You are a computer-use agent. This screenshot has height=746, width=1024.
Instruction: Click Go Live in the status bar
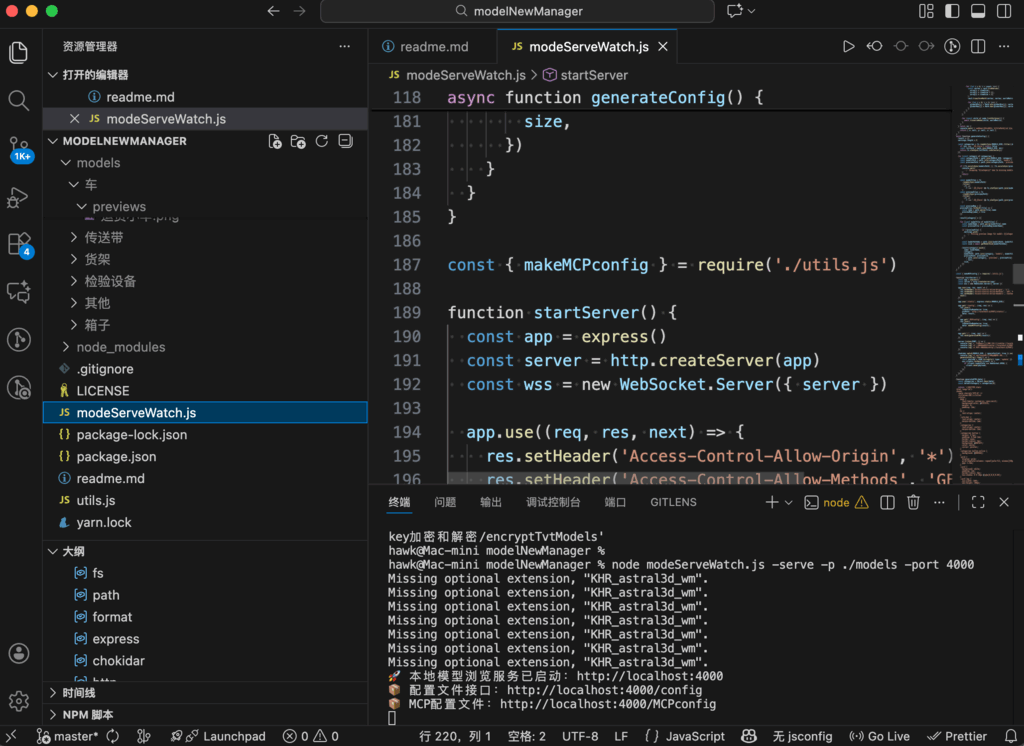(879, 736)
